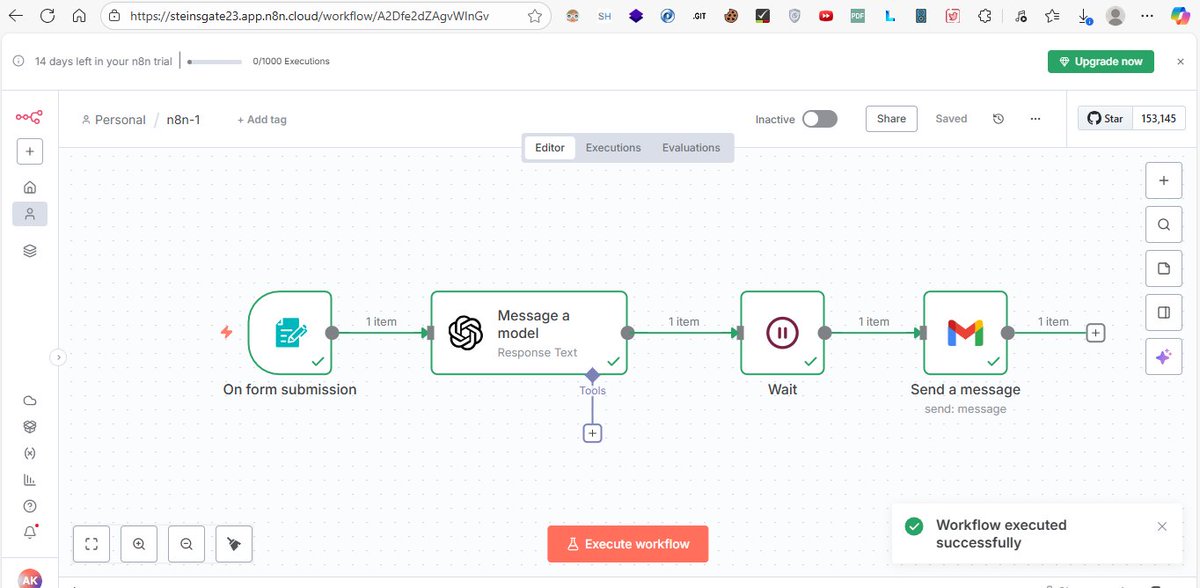Click the fit view zoom button
The height and width of the screenshot is (588, 1200).
(x=91, y=544)
